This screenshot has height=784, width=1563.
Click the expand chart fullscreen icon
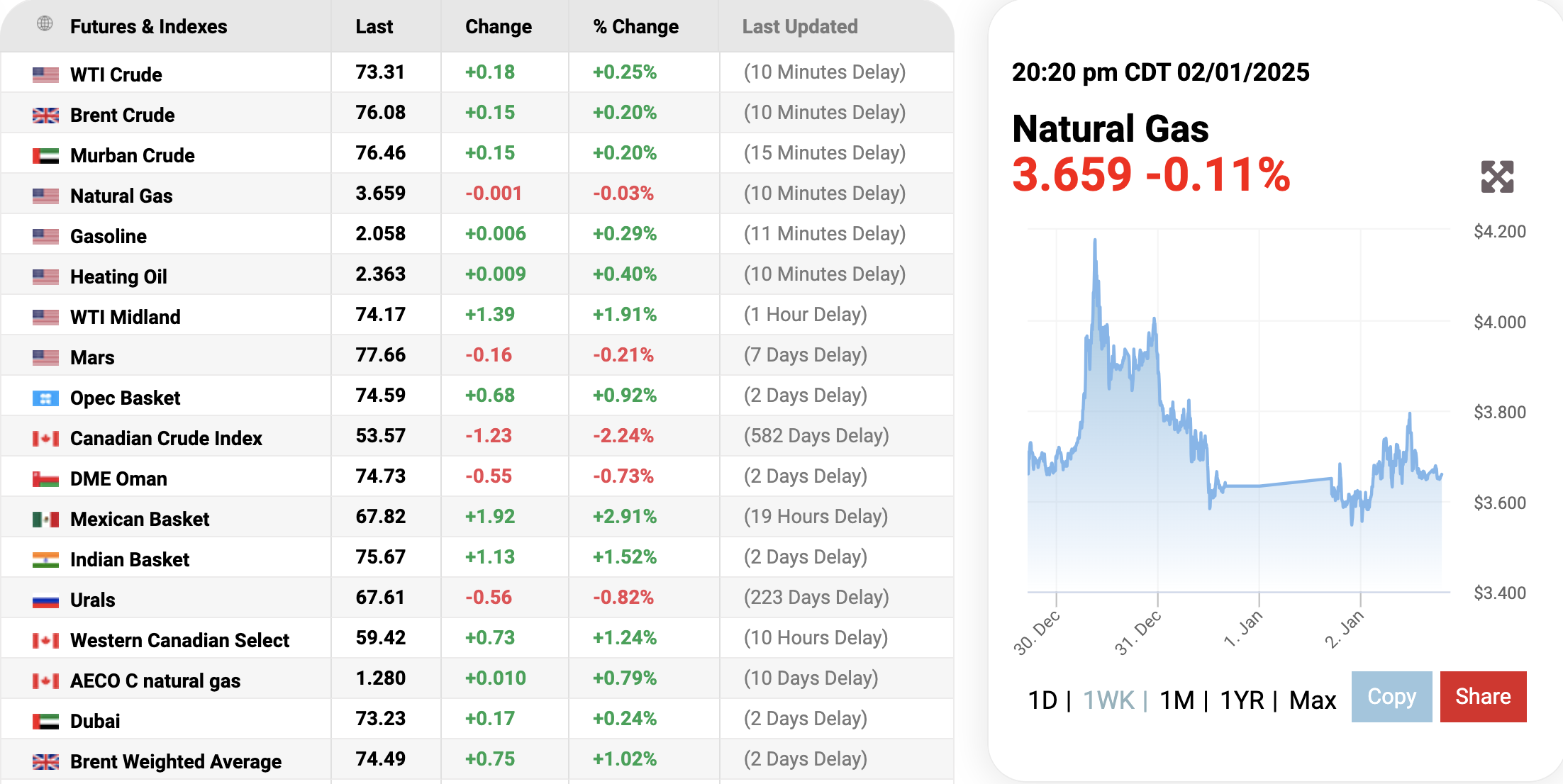(1497, 177)
